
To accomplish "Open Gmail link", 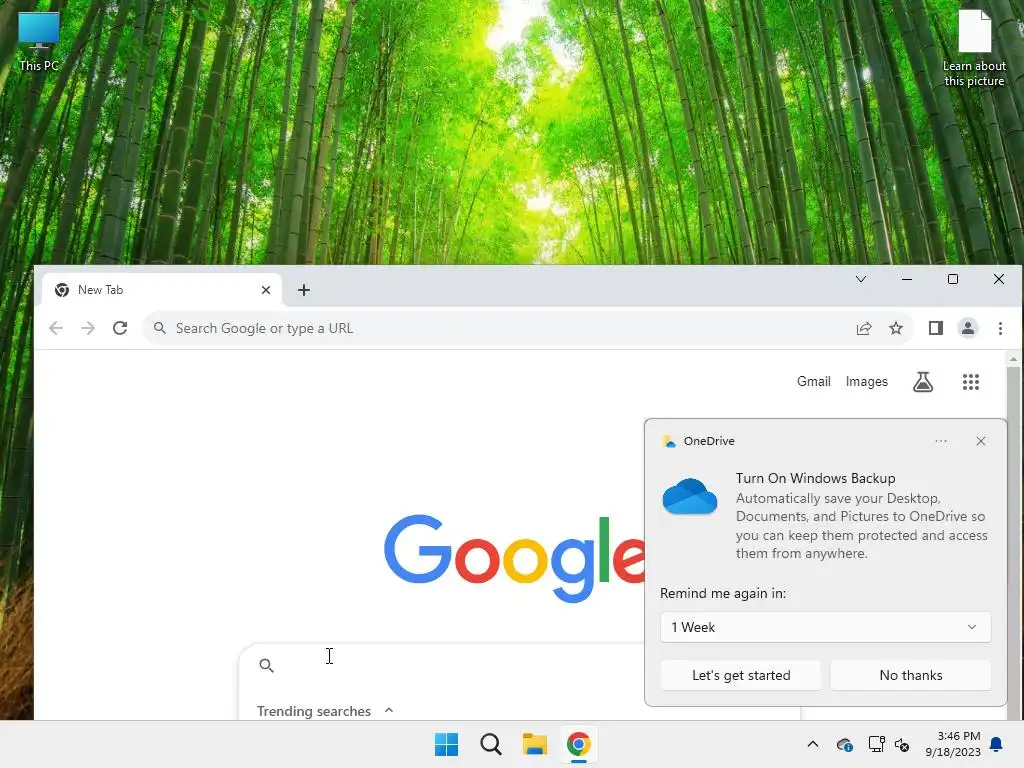I will click(x=814, y=381).
